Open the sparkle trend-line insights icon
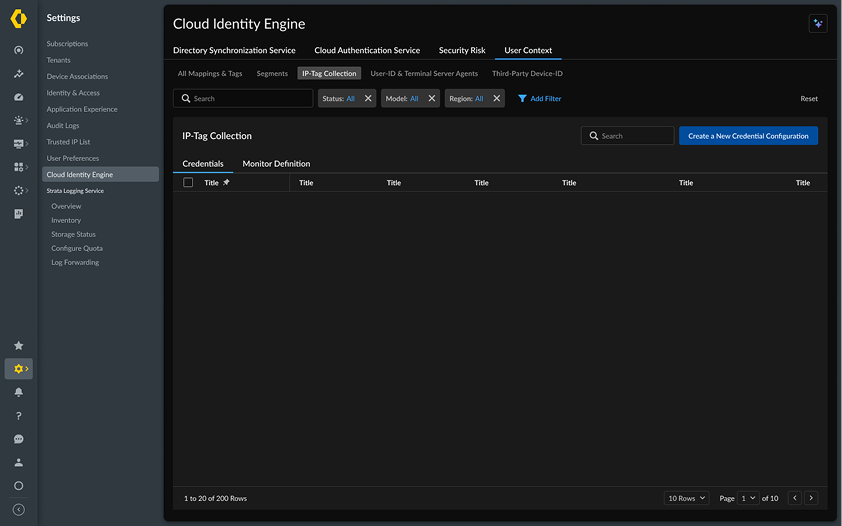This screenshot has width=842, height=526. (18, 74)
